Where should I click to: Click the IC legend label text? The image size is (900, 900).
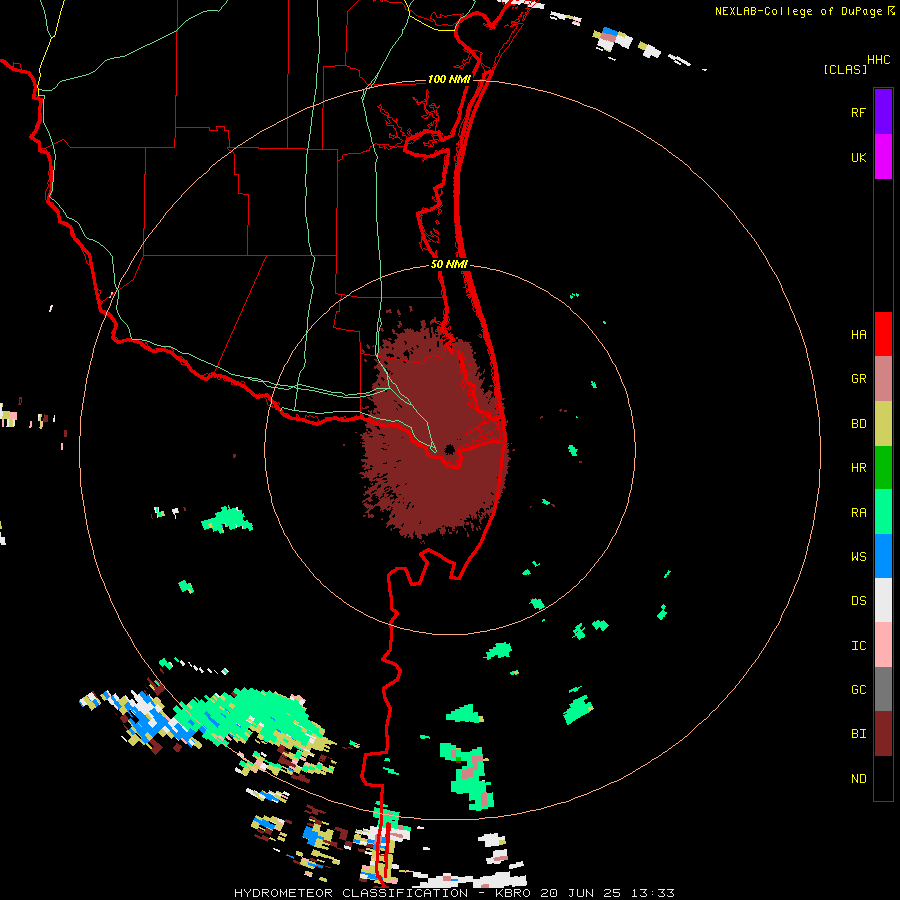[858, 645]
